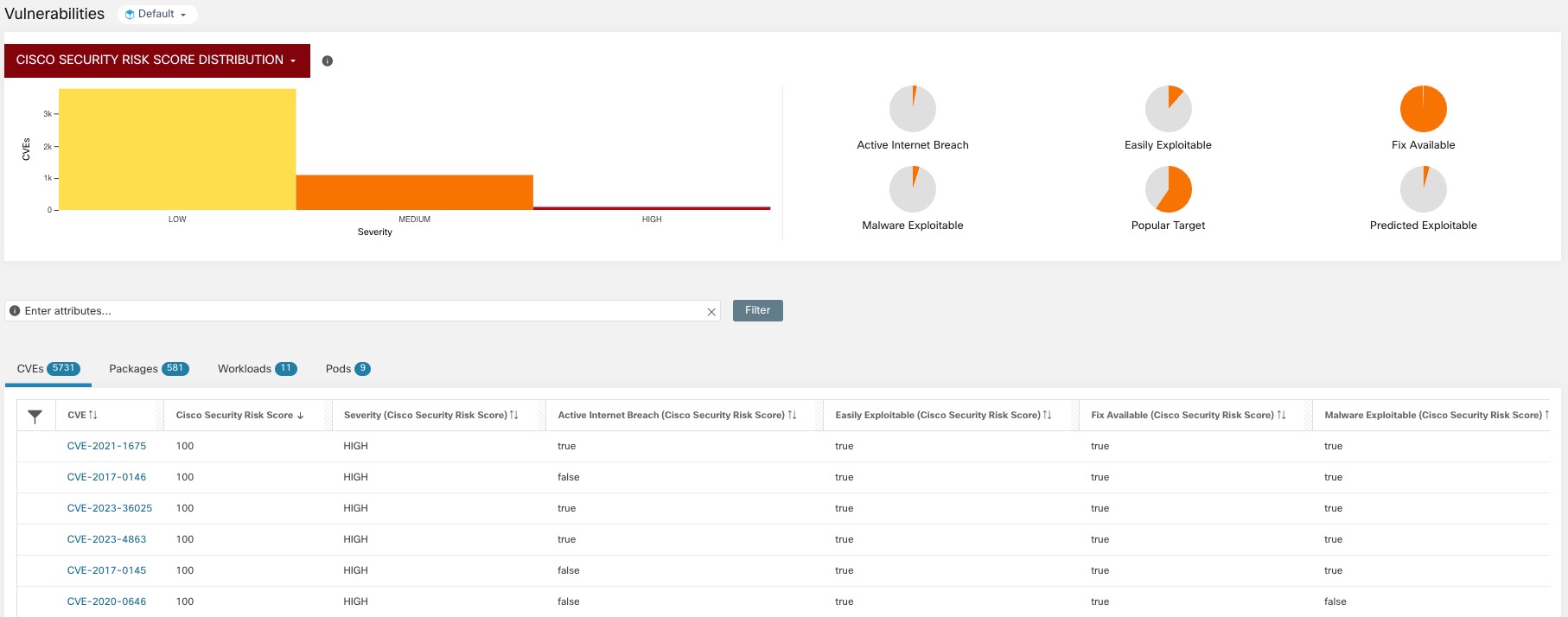Click the Malware Exploitable pie chart
This screenshot has height=617, width=1568.
point(913,189)
